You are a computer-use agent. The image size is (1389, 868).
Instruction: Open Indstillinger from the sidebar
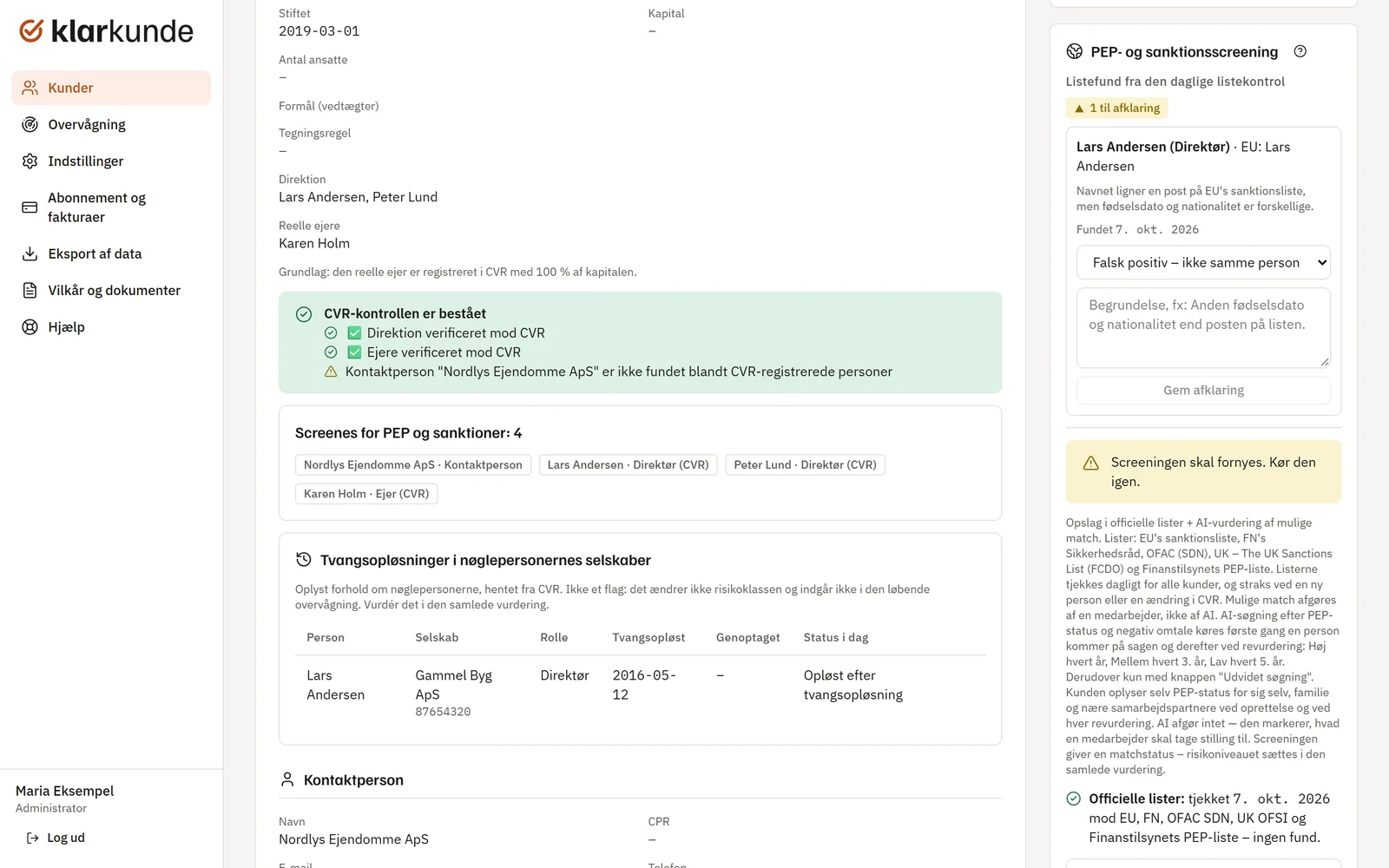(111, 161)
